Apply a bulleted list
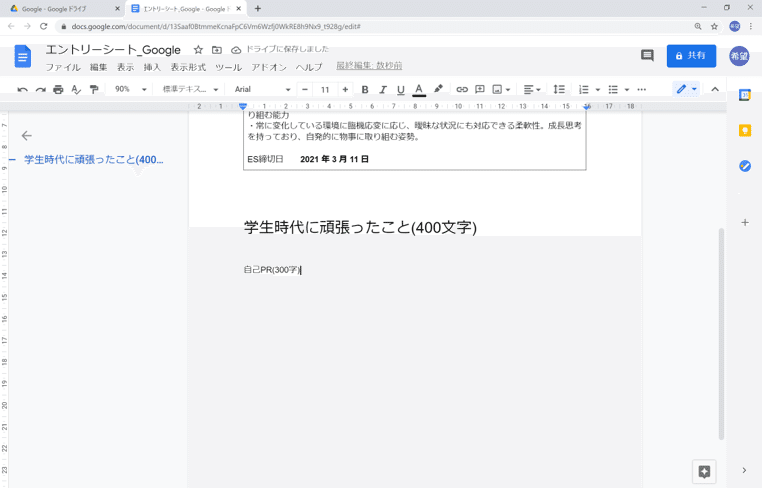The image size is (762, 488). pyautogui.click(x=613, y=89)
